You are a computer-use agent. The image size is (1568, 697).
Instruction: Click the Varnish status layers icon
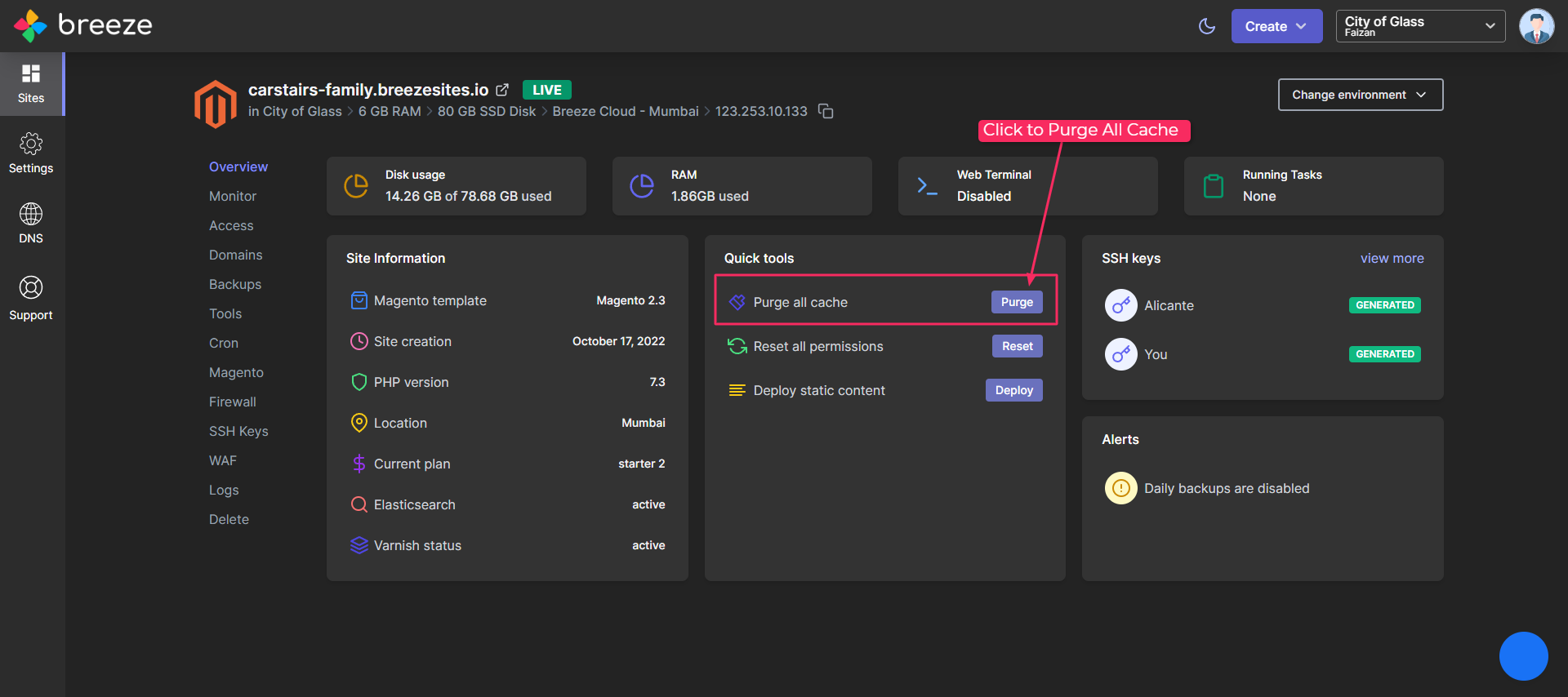tap(359, 545)
